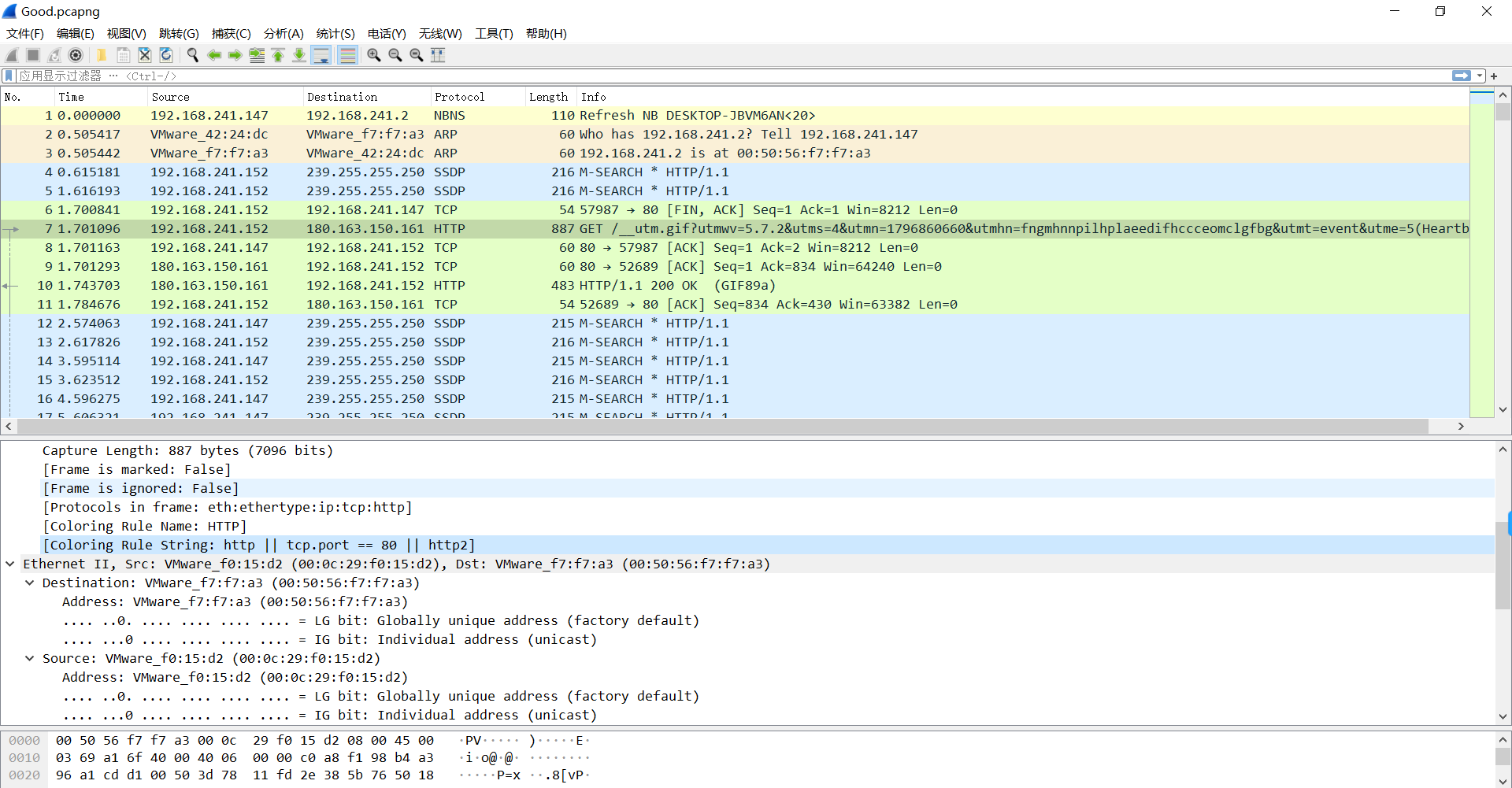Jump to last packet icon
This screenshot has width=1512, height=788.
[x=299, y=55]
